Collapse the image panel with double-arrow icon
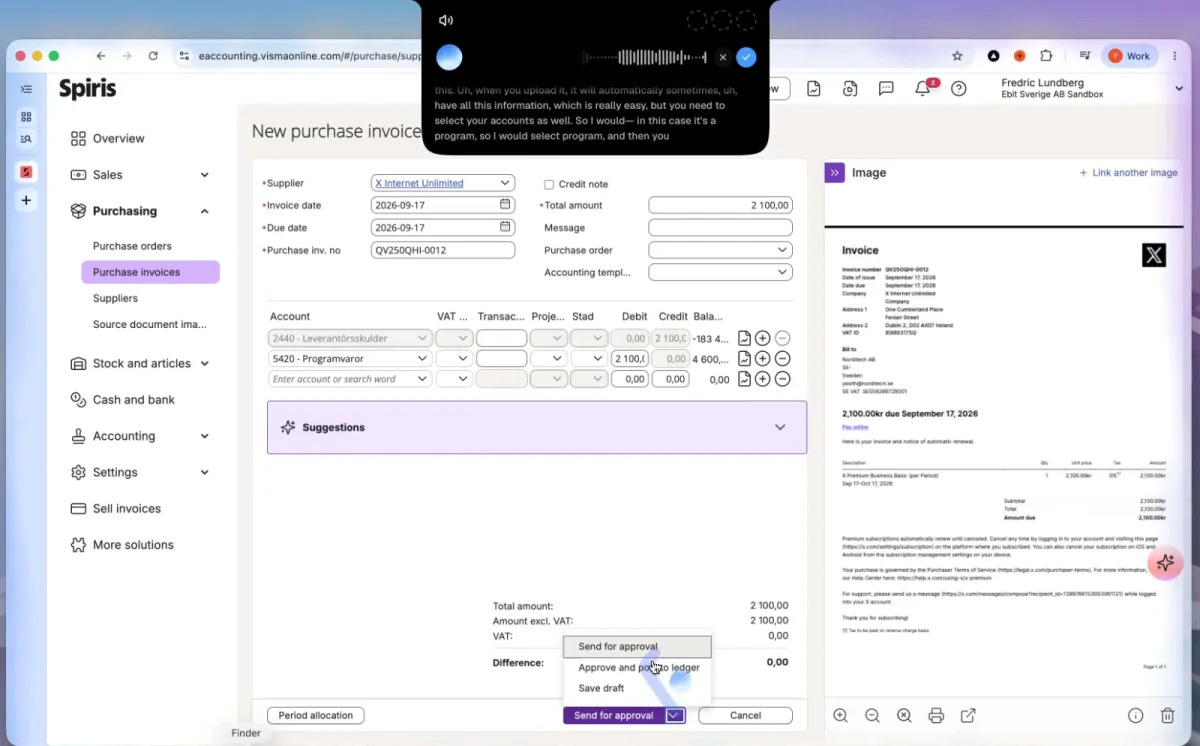The width and height of the screenshot is (1200, 746). tap(835, 173)
